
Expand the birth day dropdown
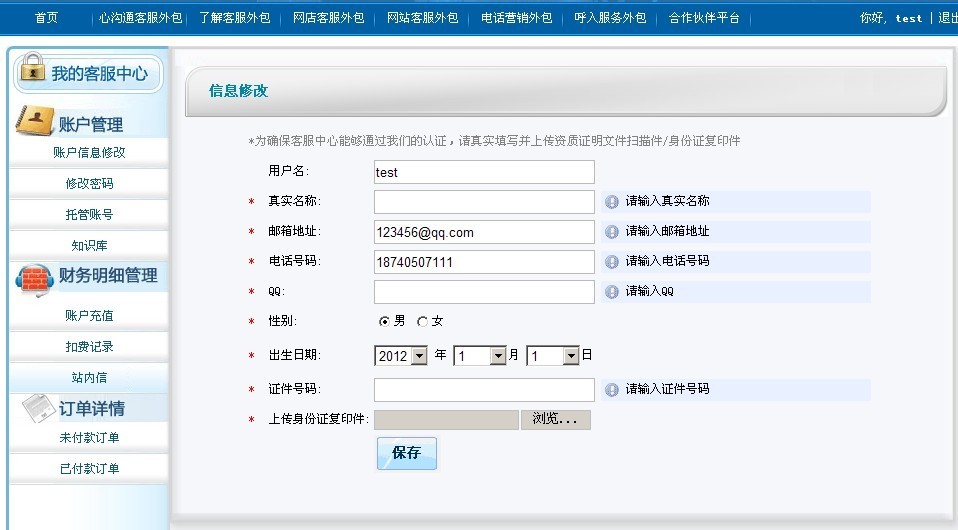point(570,356)
